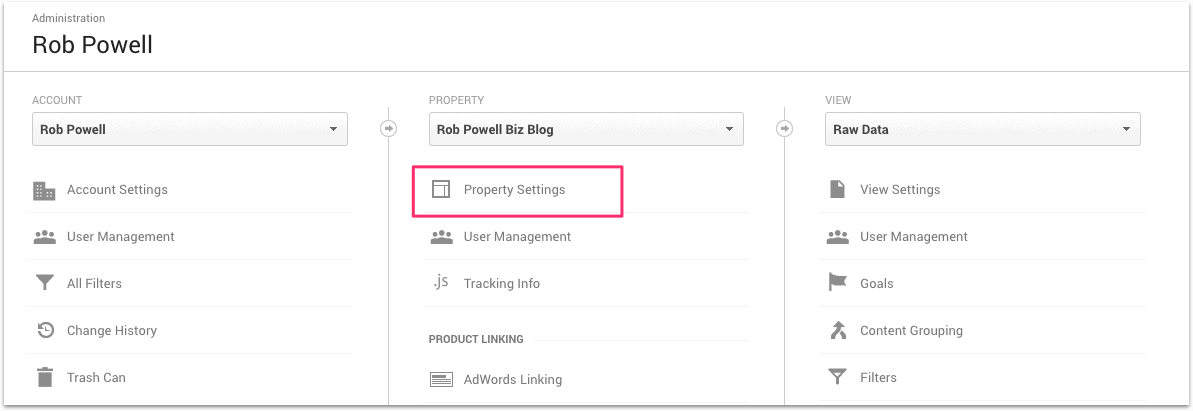Open the Raw Data view dropdown

(982, 129)
